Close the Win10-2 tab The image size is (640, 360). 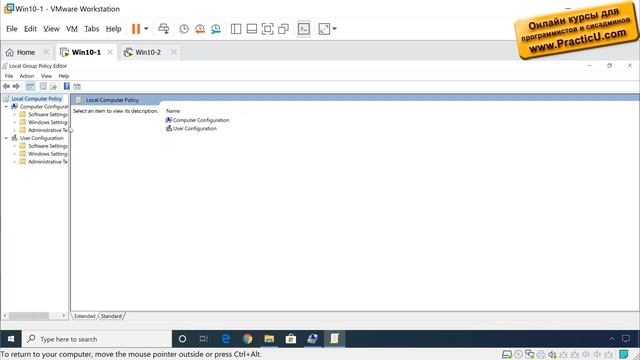pyautogui.click(x=174, y=52)
